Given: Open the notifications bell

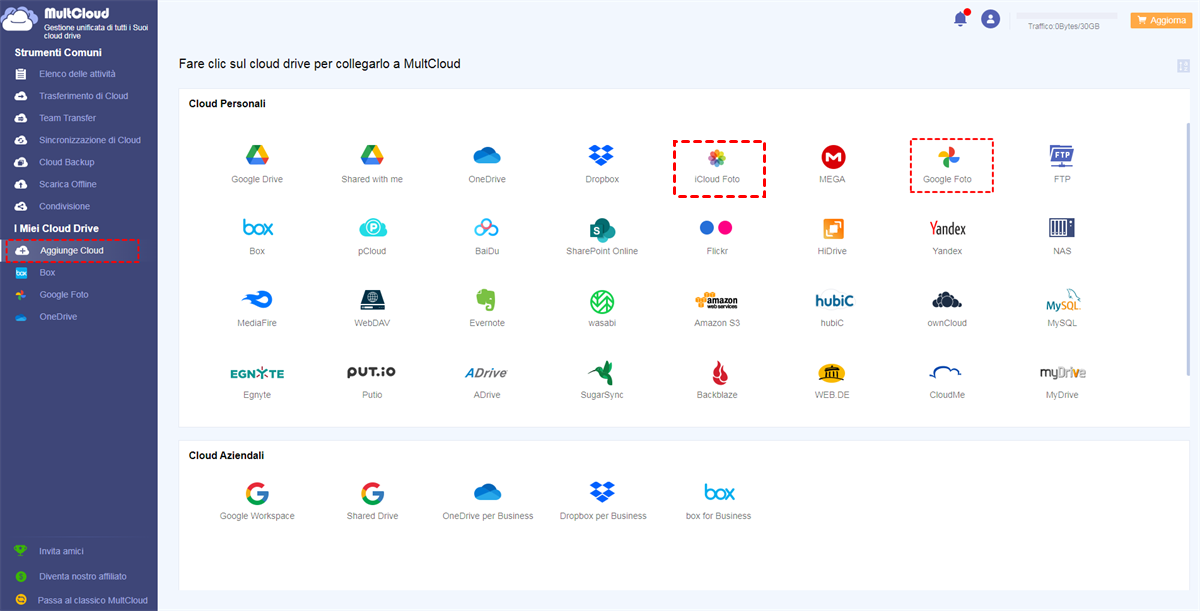Looking at the screenshot, I should (x=961, y=18).
